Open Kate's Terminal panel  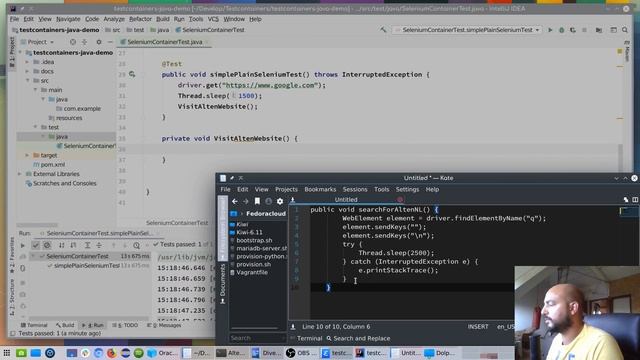[306, 338]
